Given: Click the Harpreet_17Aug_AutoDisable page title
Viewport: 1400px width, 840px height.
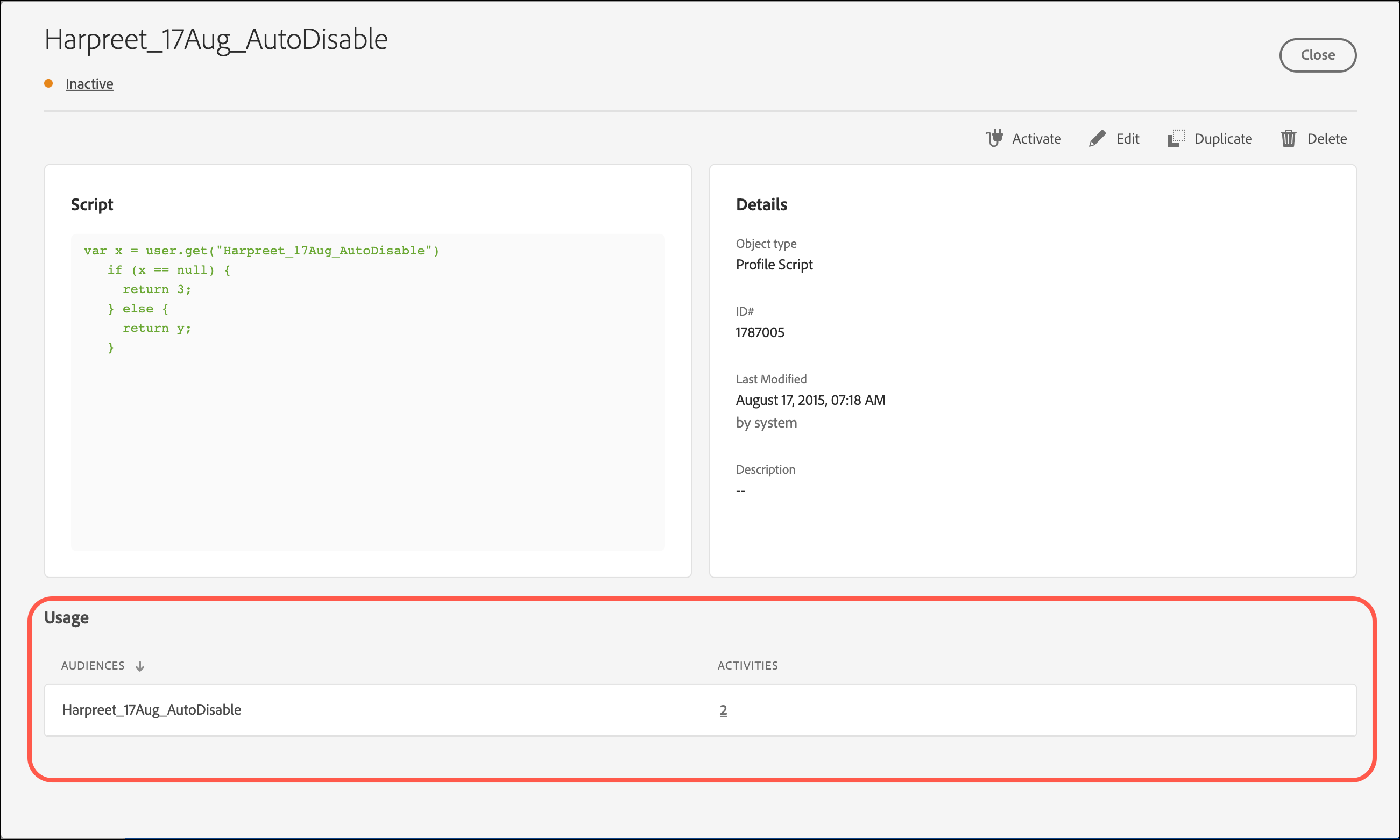Looking at the screenshot, I should point(216,40).
